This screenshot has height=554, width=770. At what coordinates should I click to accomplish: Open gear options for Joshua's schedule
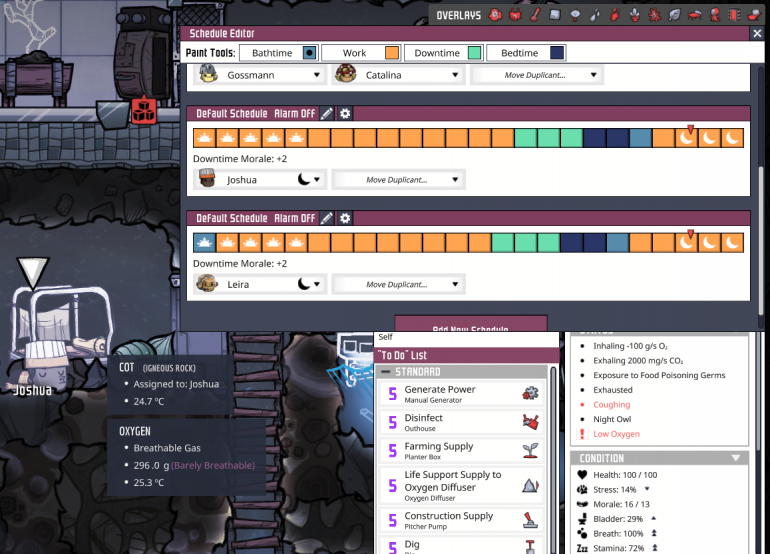coord(345,113)
